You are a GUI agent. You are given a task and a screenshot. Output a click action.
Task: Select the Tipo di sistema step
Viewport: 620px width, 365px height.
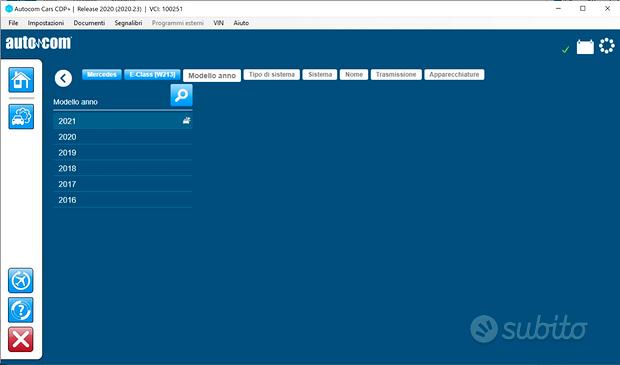point(272,74)
